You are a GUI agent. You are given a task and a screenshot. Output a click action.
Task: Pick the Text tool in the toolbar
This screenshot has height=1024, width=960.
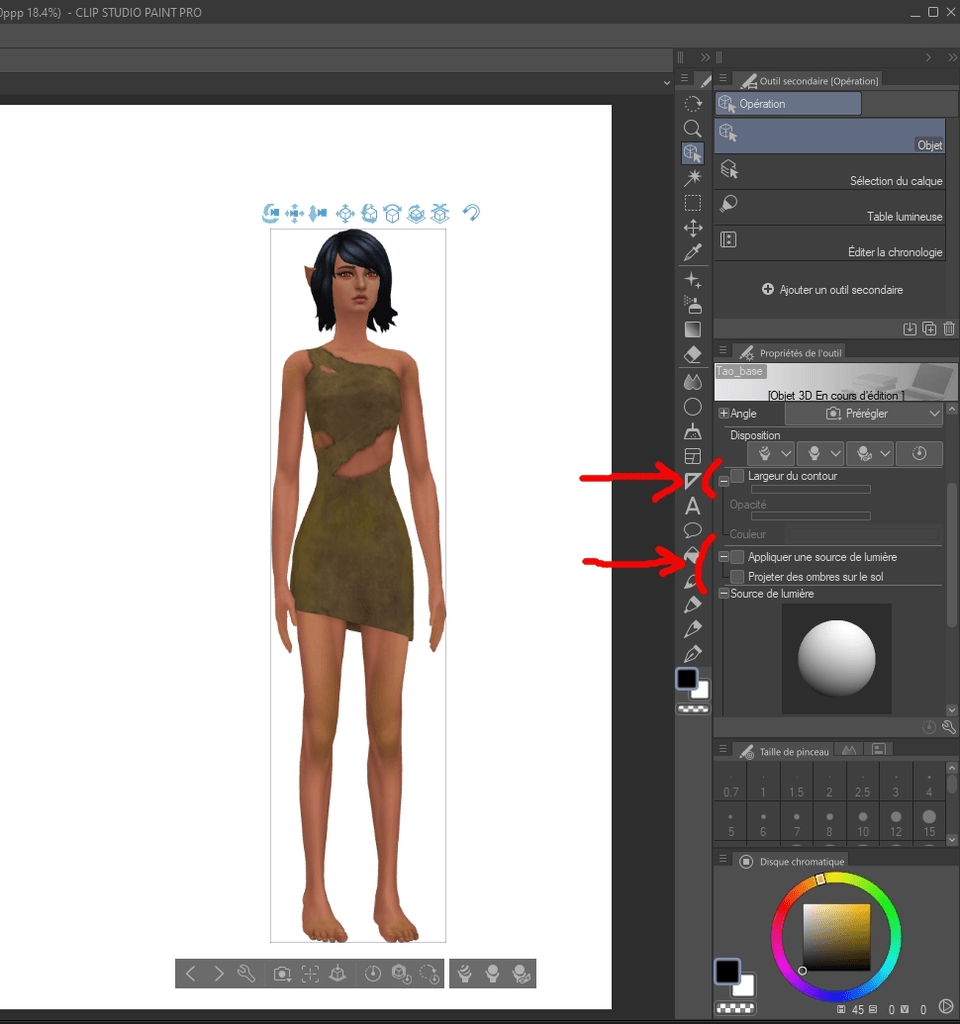pos(692,506)
